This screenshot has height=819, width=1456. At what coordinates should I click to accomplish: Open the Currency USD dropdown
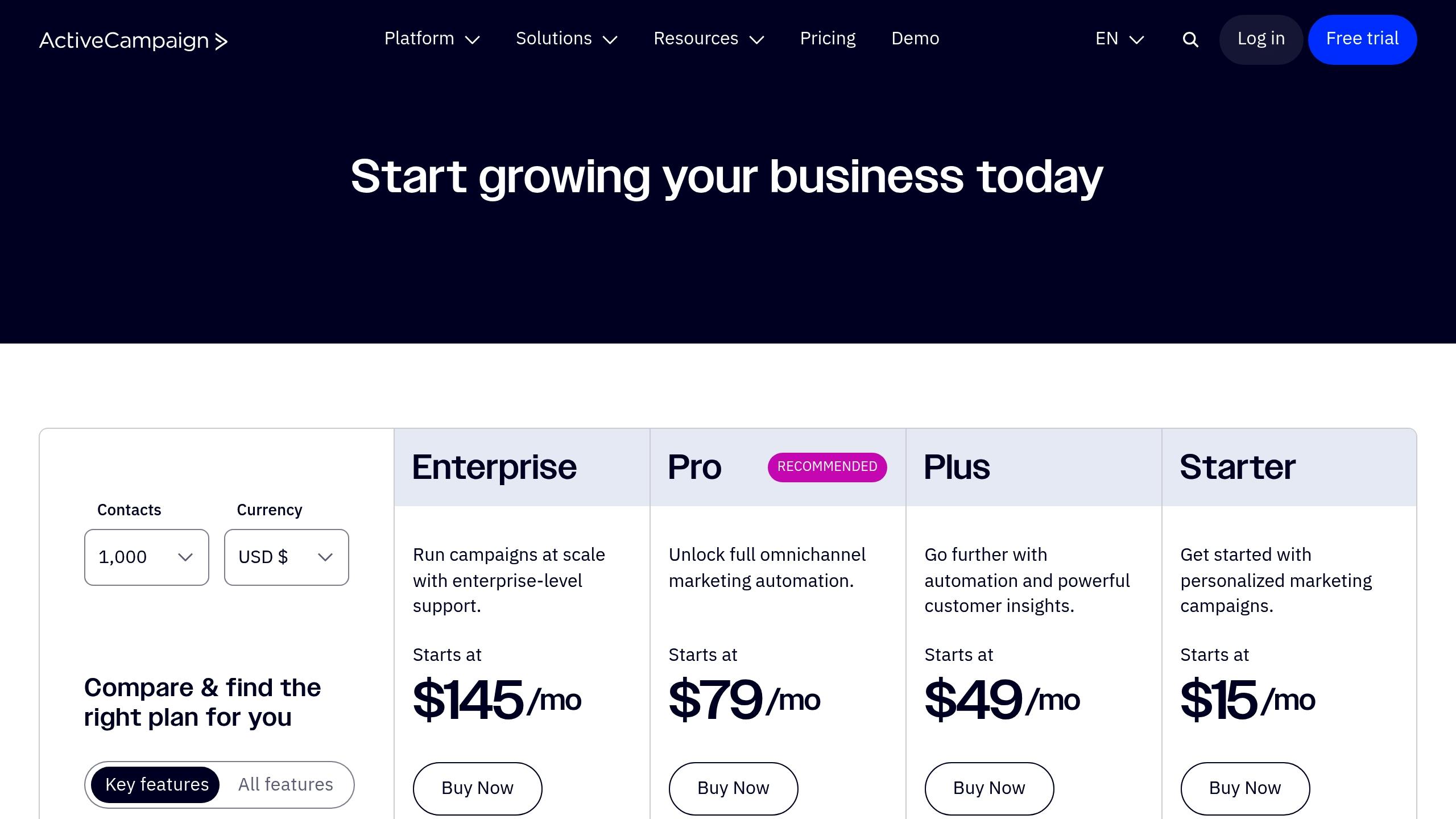tap(286, 557)
